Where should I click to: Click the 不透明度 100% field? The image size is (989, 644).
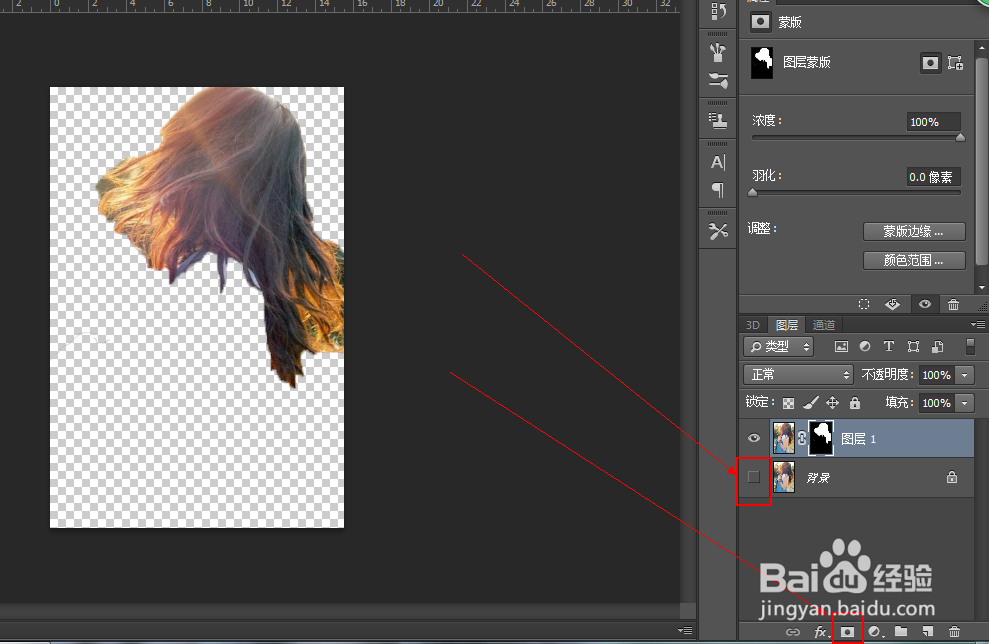click(x=937, y=375)
